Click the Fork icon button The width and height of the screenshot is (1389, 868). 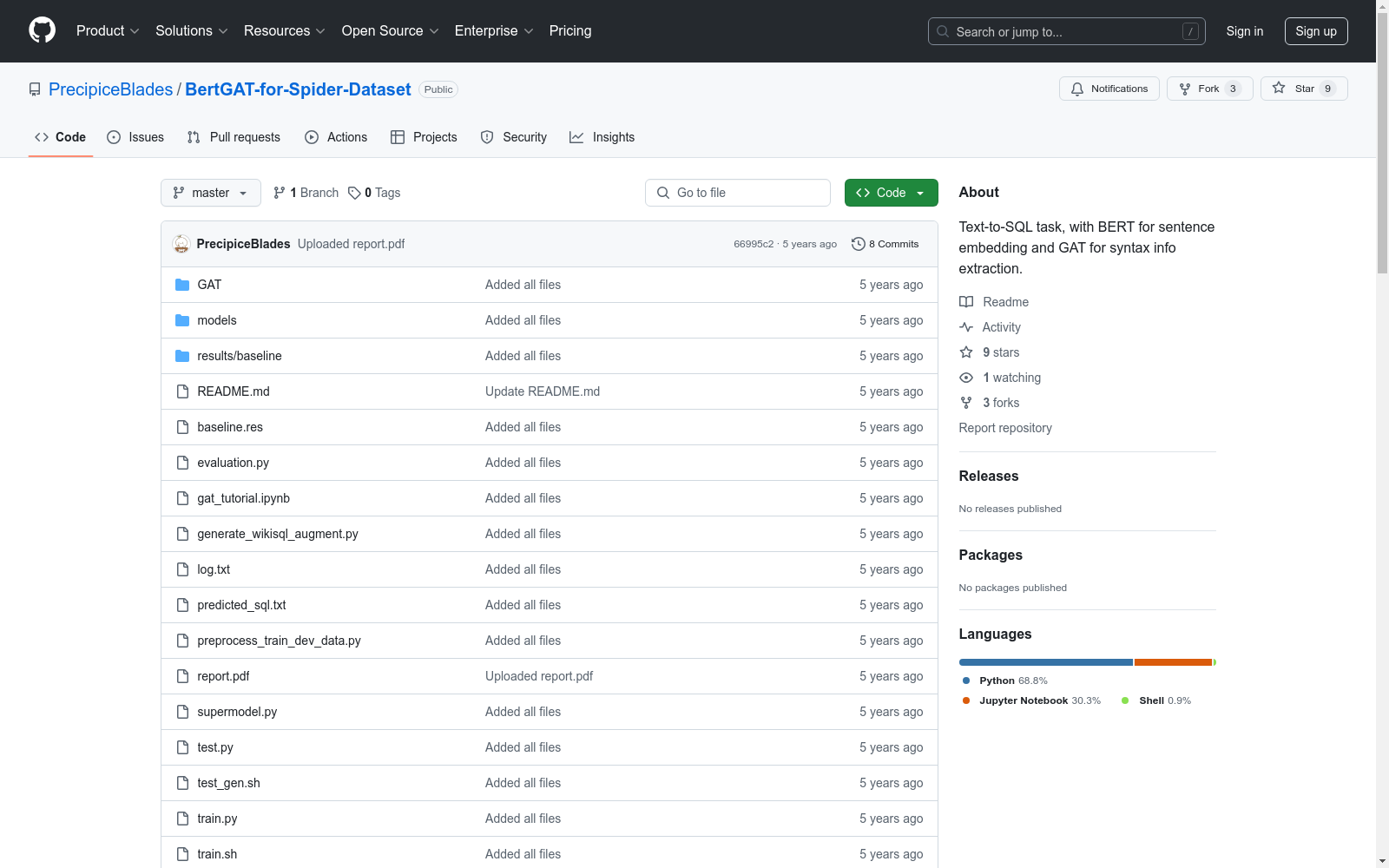coord(1209,89)
